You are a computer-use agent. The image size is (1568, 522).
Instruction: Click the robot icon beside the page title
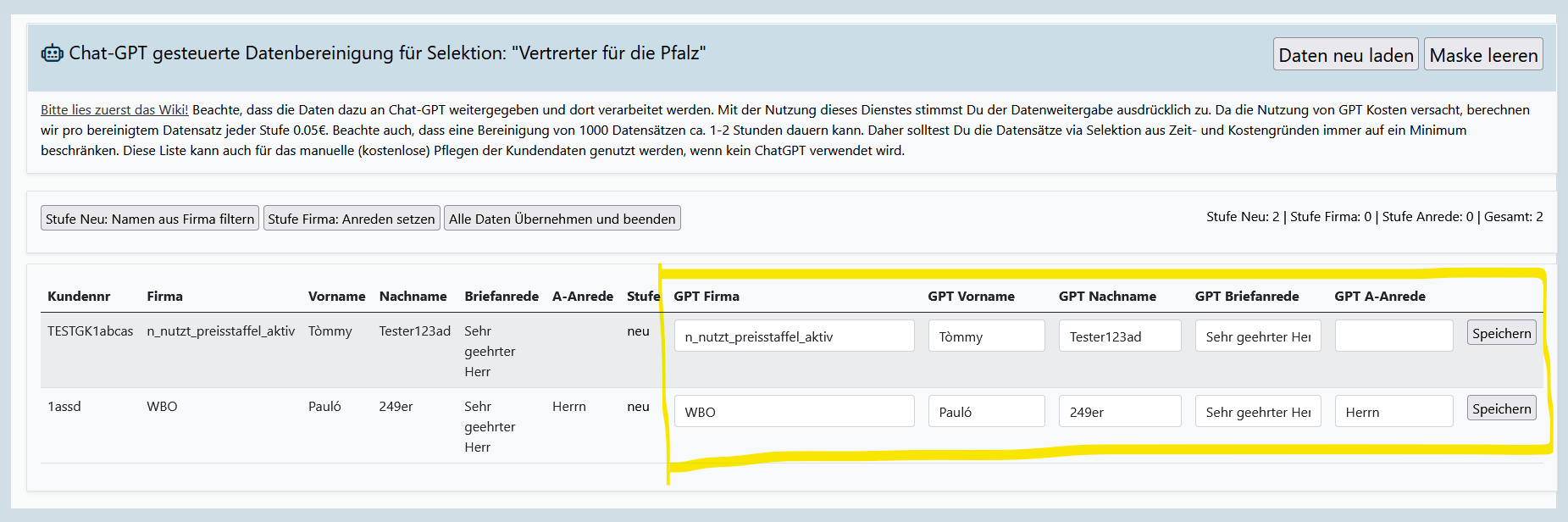point(52,53)
